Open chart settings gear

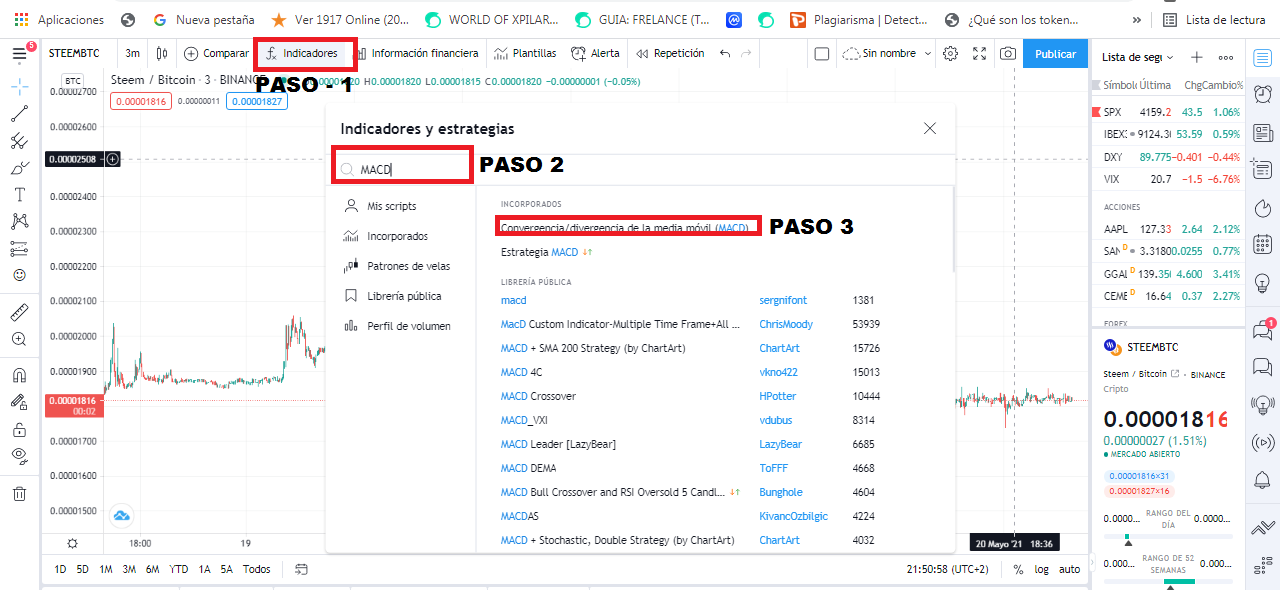pyautogui.click(x=951, y=53)
